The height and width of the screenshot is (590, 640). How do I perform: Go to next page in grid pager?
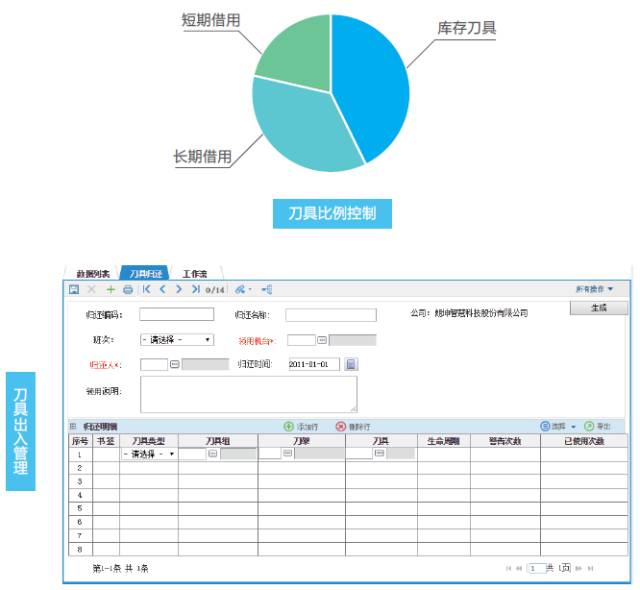(x=579, y=568)
